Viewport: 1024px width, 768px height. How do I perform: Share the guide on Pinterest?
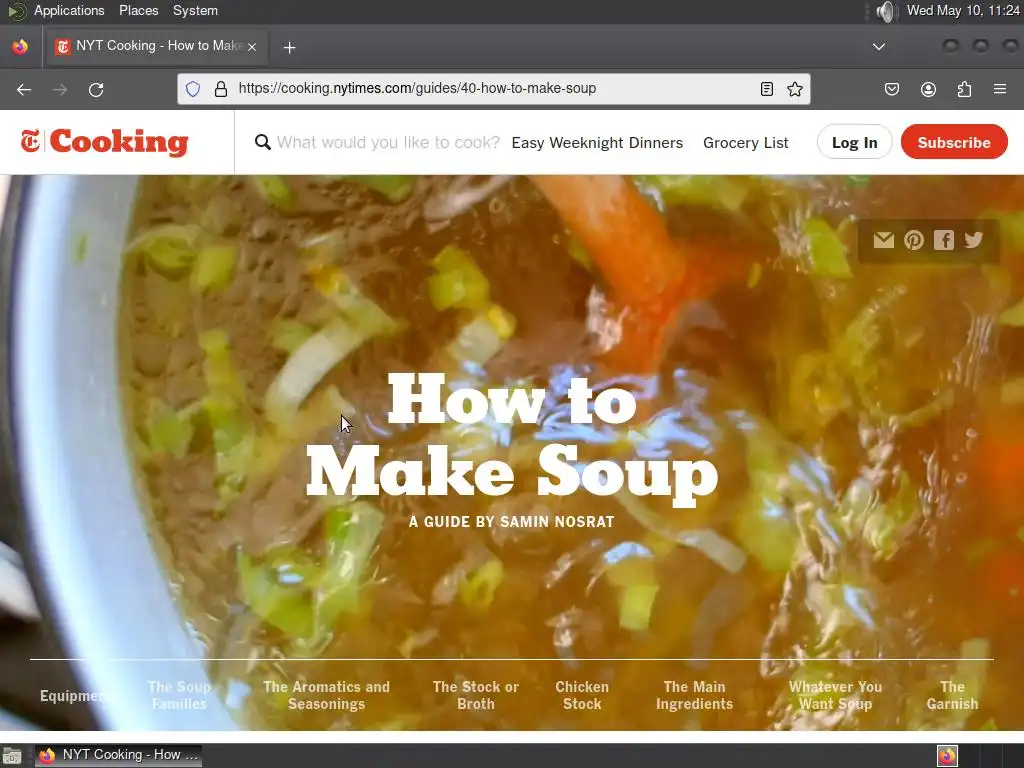[914, 240]
